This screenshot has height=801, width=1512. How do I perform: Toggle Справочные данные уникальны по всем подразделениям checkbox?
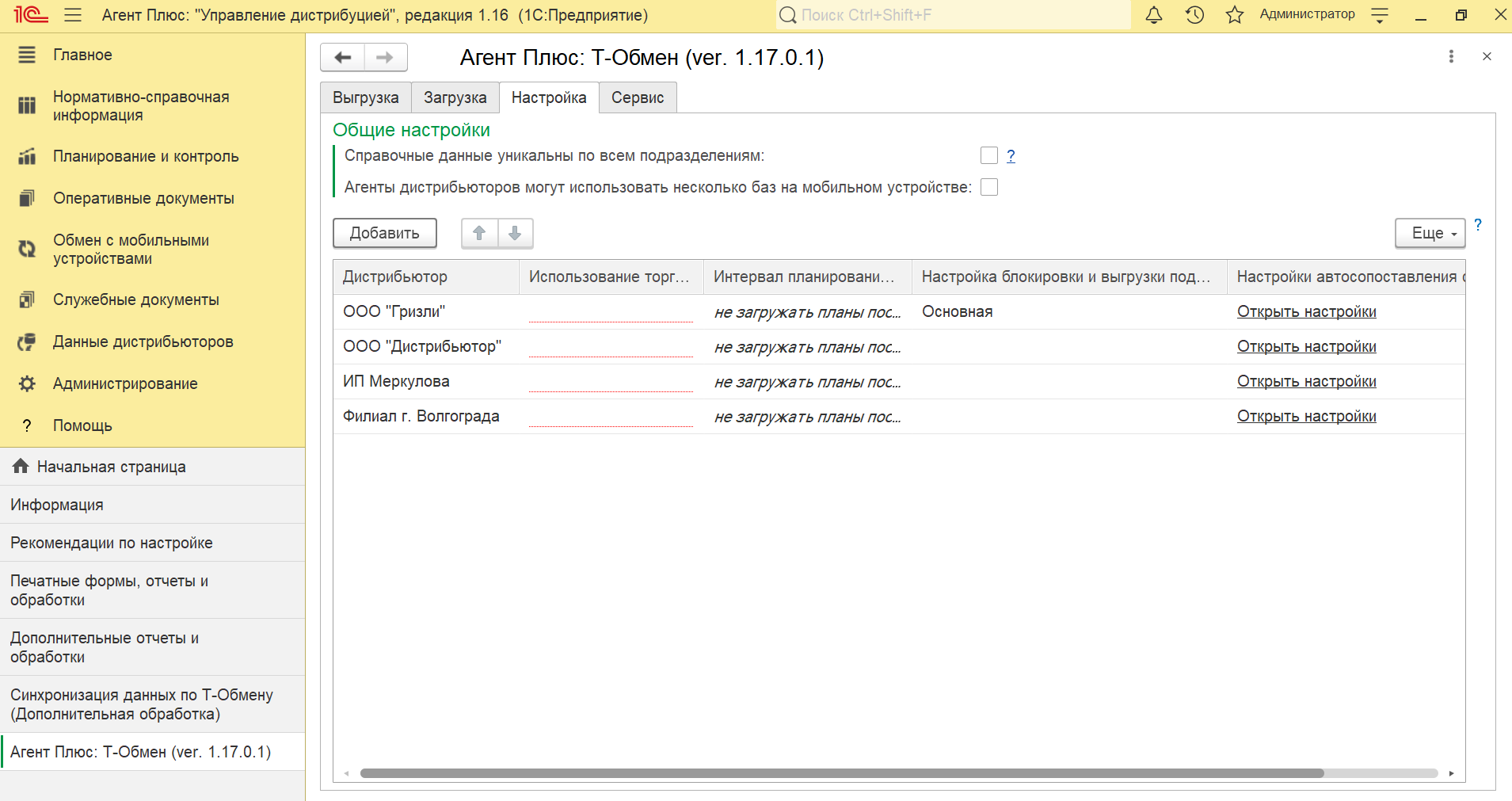[x=989, y=155]
